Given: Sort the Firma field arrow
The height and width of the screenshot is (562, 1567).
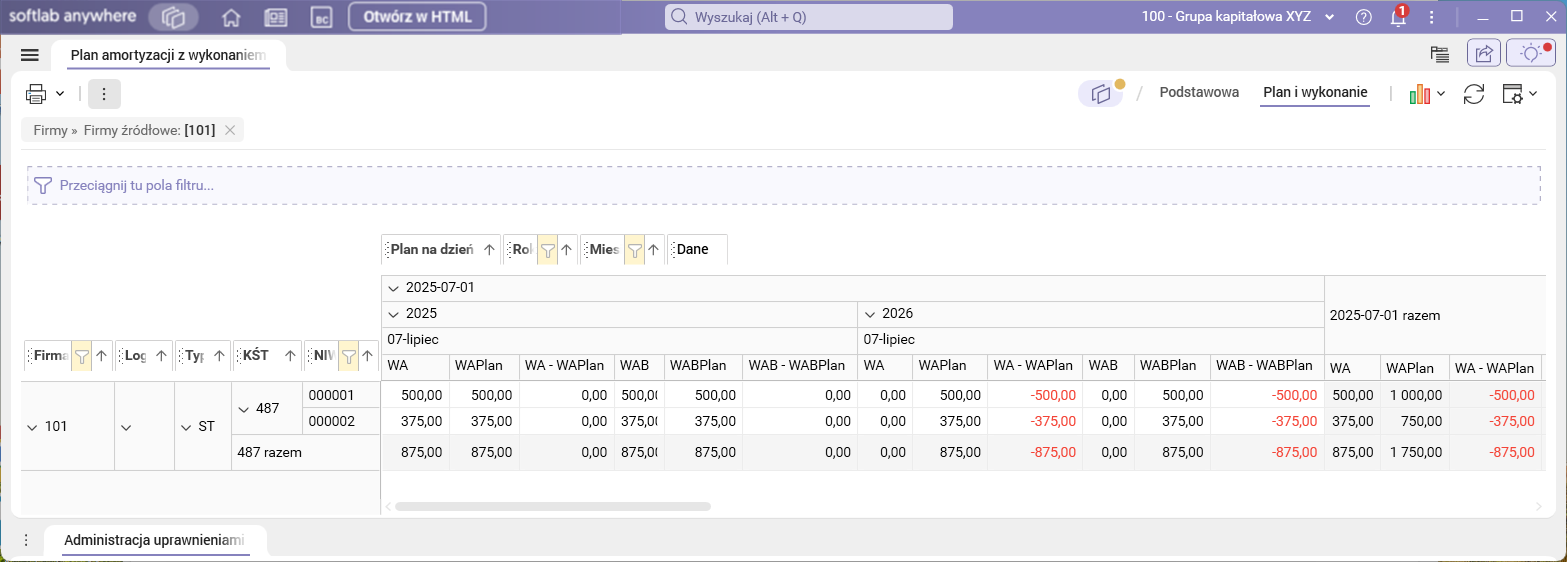Looking at the screenshot, I should point(101,355).
